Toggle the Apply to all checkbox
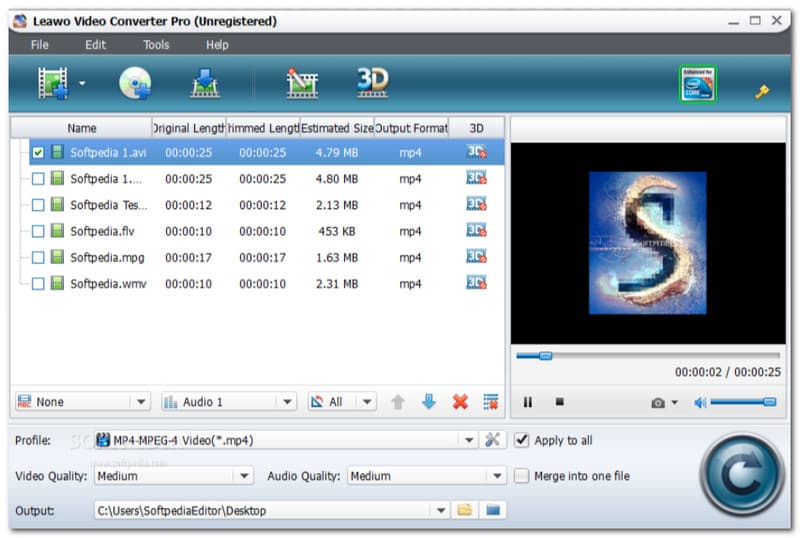 (522, 440)
